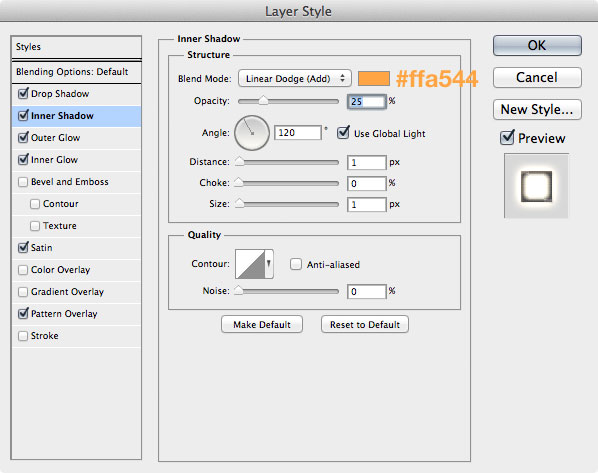Image resolution: width=598 pixels, height=473 pixels.
Task: Select the Inner Shadow style row
Action: (x=76, y=116)
